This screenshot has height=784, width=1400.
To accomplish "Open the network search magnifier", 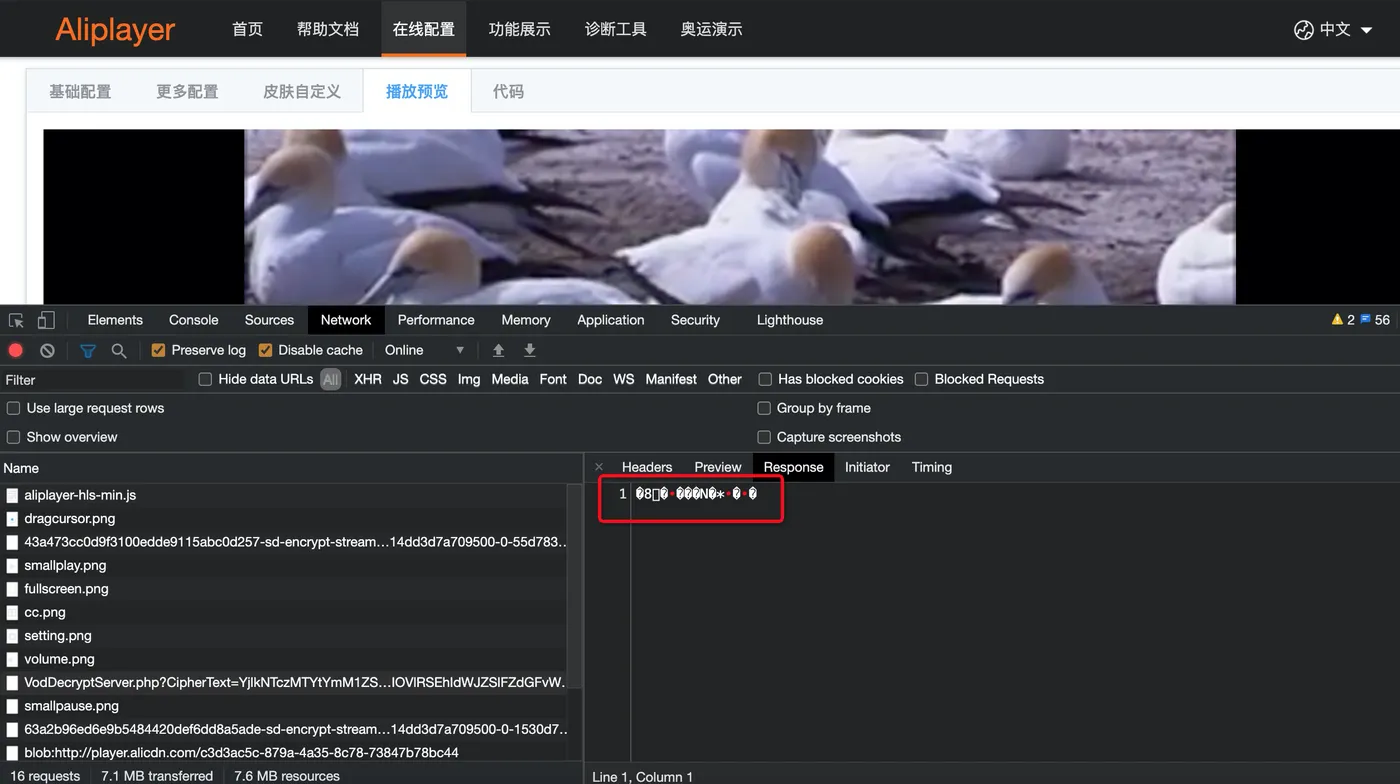I will coord(119,350).
